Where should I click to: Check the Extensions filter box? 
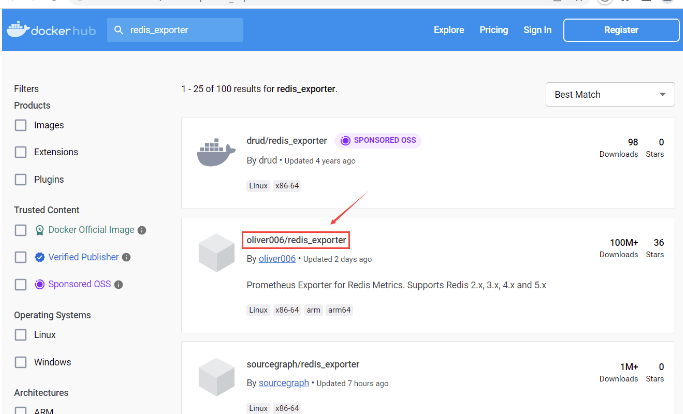[x=20, y=152]
